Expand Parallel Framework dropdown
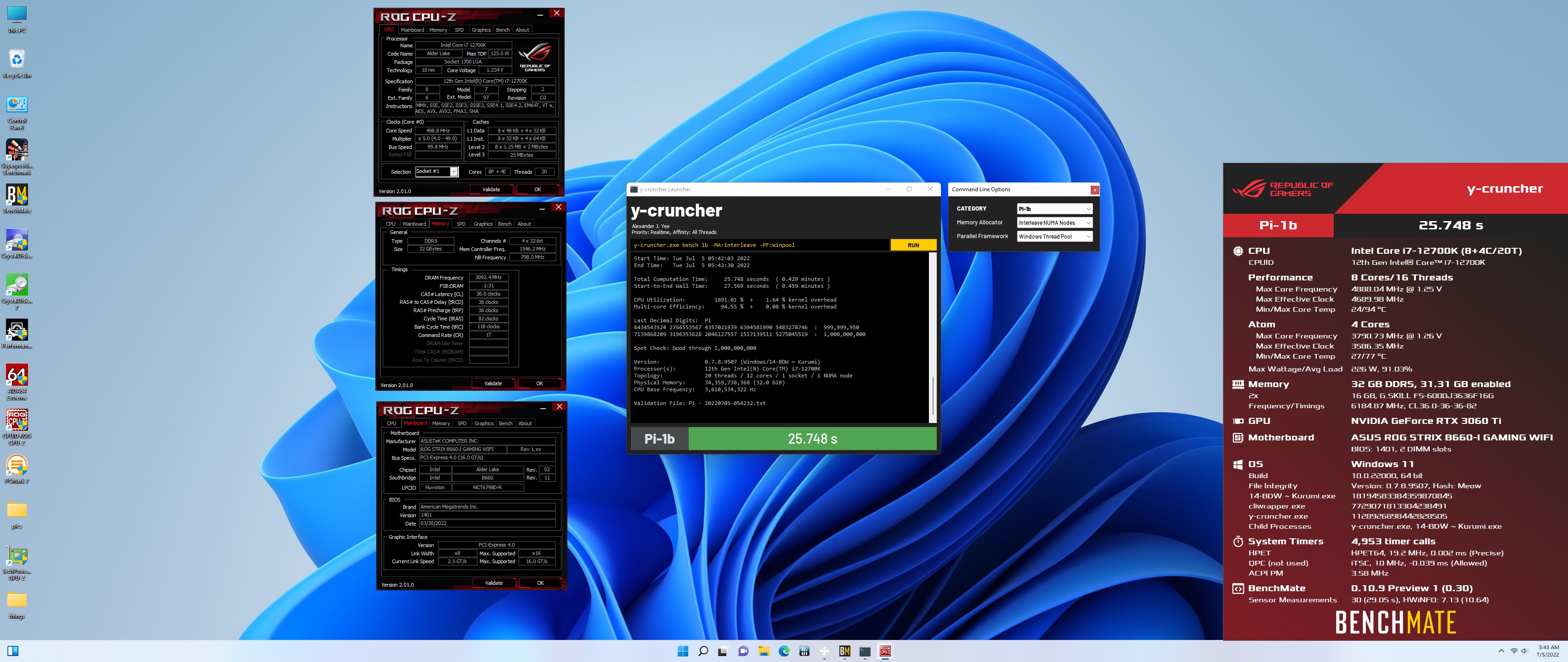Image resolution: width=1568 pixels, height=662 pixels. point(1054,237)
